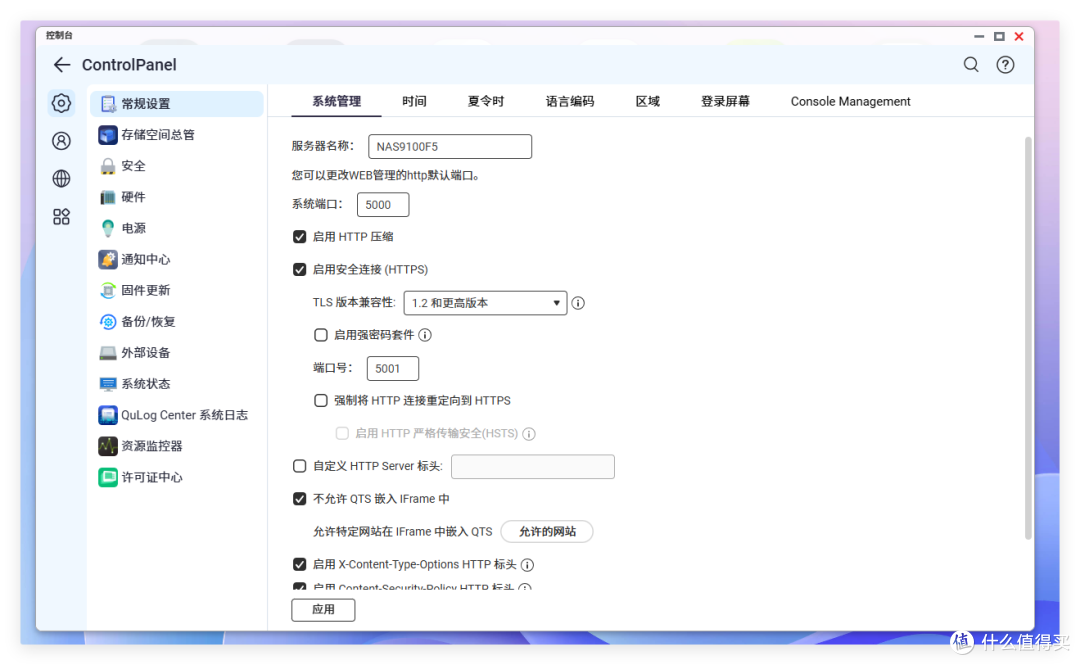Image resolution: width=1080 pixels, height=665 pixels.
Task: Switch to Console Management tab
Action: click(x=850, y=101)
